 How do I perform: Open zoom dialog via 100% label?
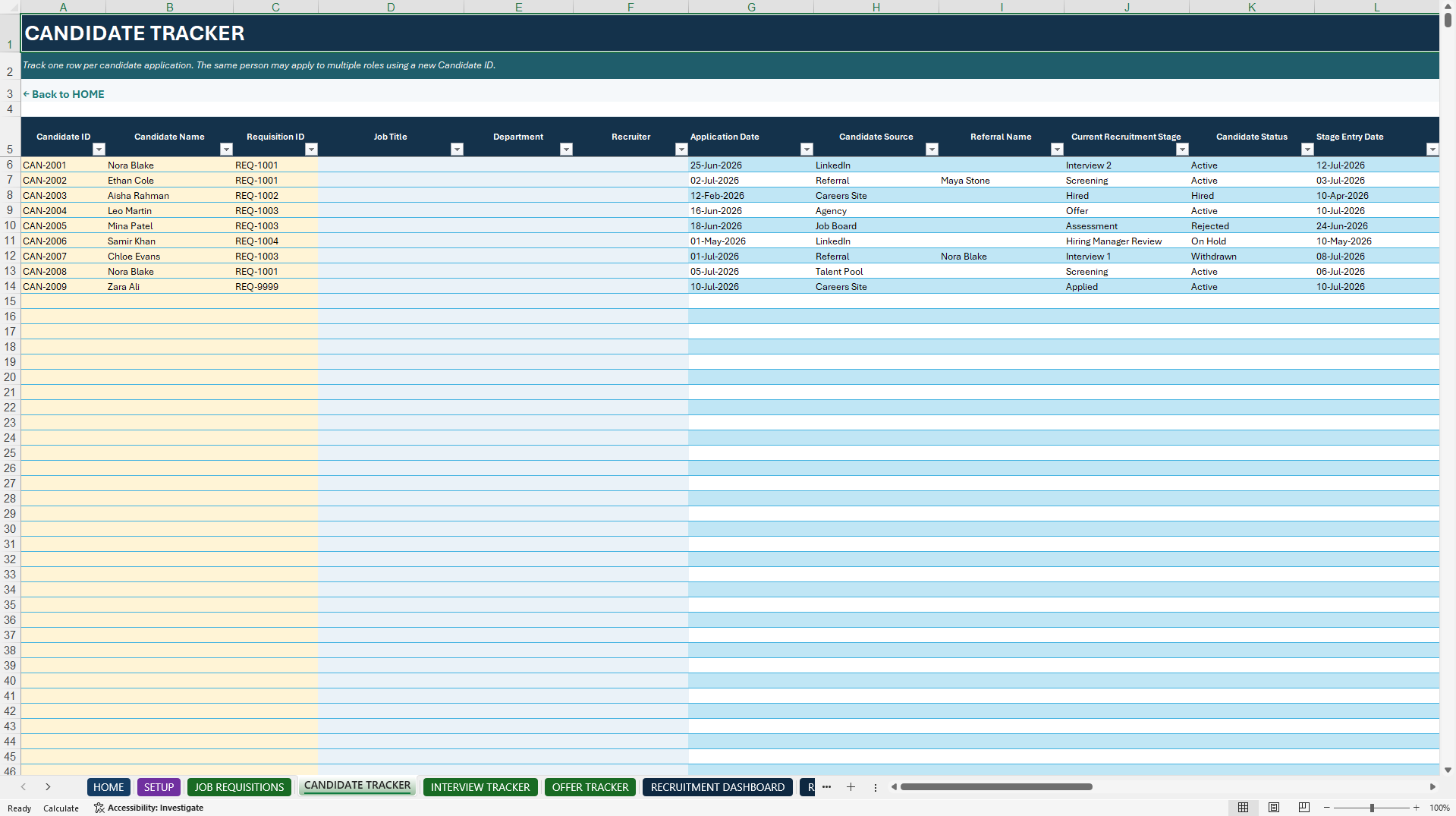[x=1439, y=808]
